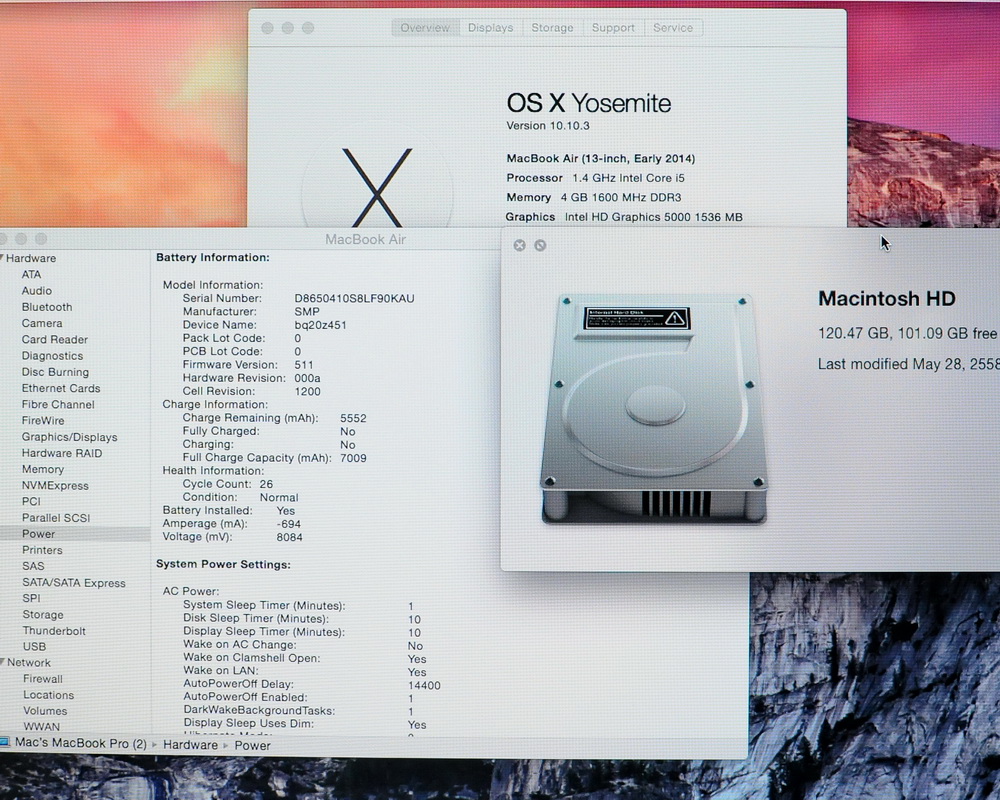Click the Amperage value -694
This screenshot has height=800, width=1000.
click(288, 524)
